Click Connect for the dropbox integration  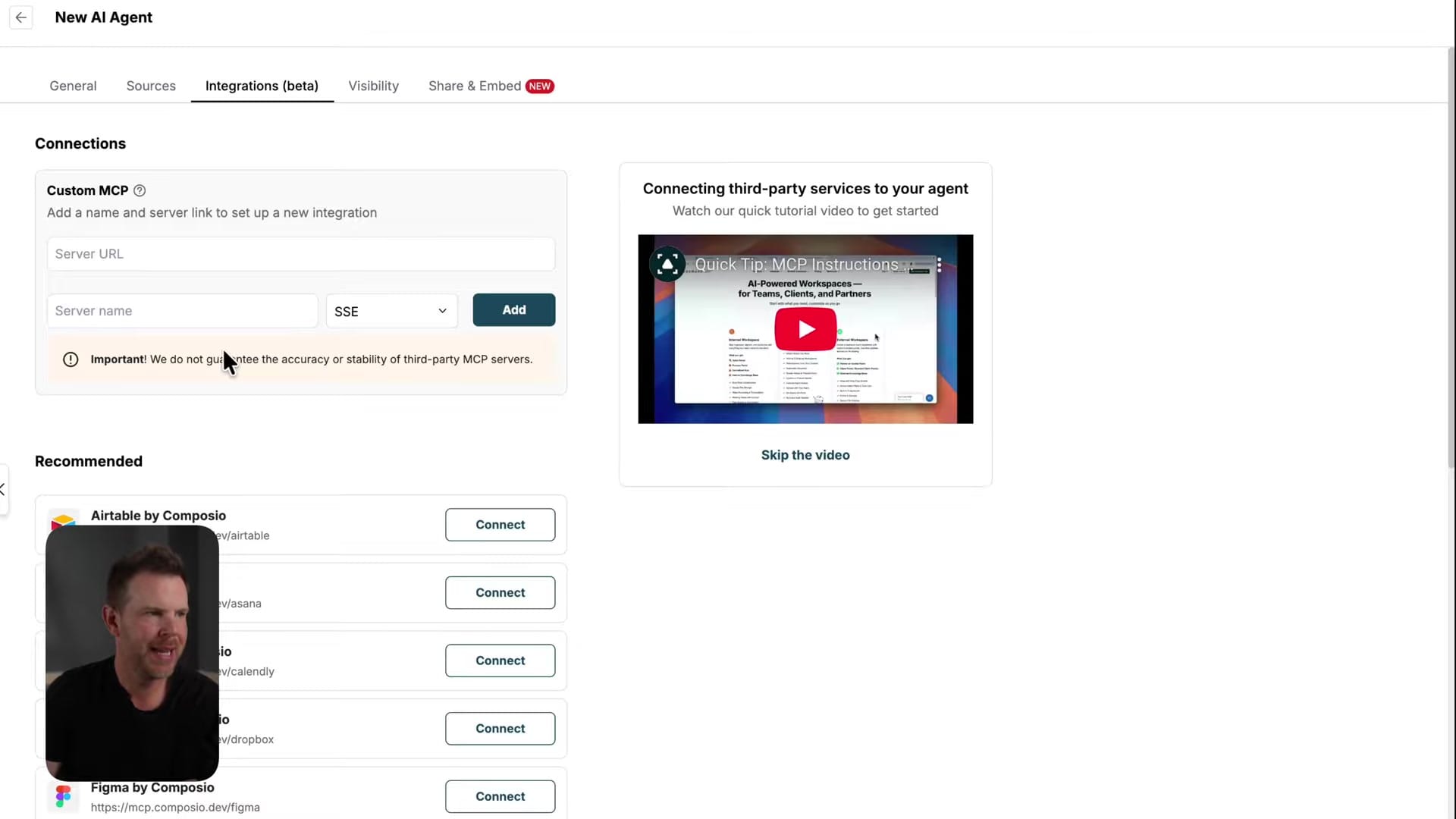[x=500, y=729]
